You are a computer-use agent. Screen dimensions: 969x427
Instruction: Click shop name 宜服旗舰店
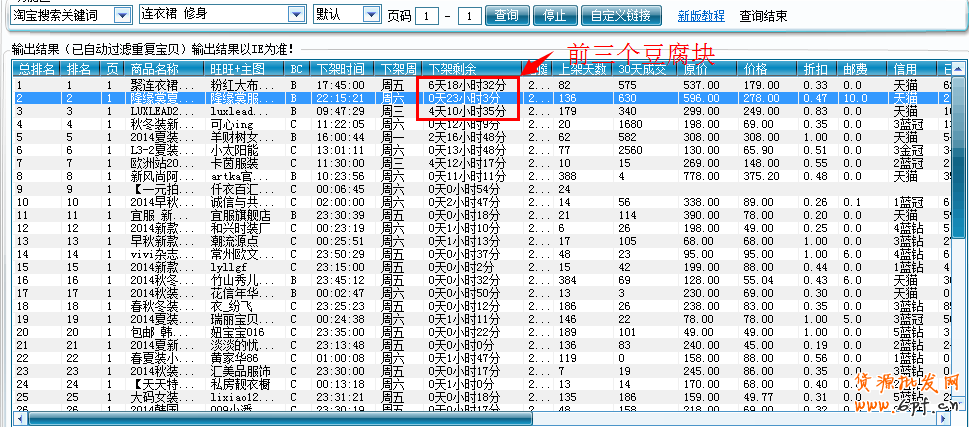pos(240,215)
